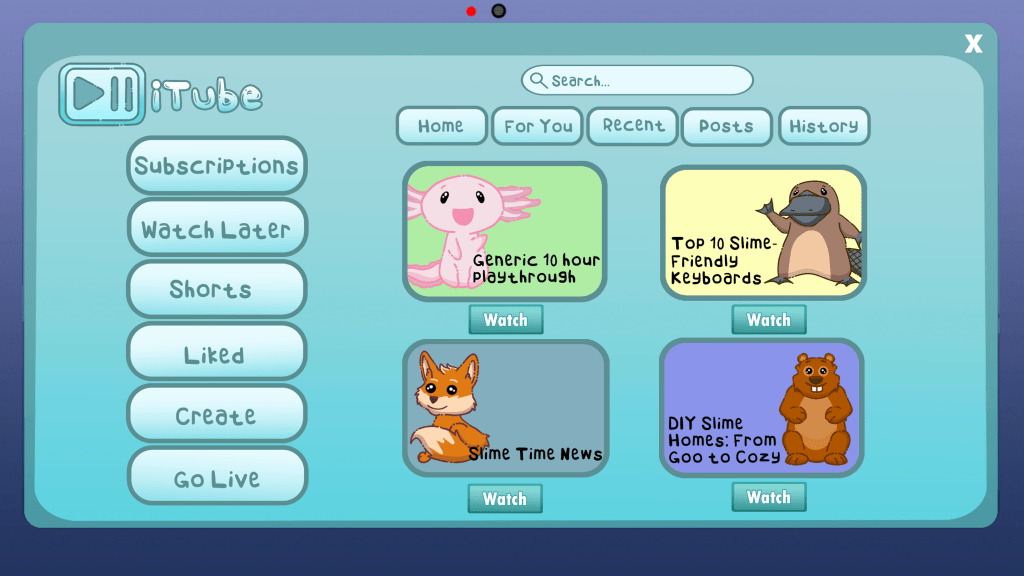
Task: Open the Shorts section
Action: (216, 290)
